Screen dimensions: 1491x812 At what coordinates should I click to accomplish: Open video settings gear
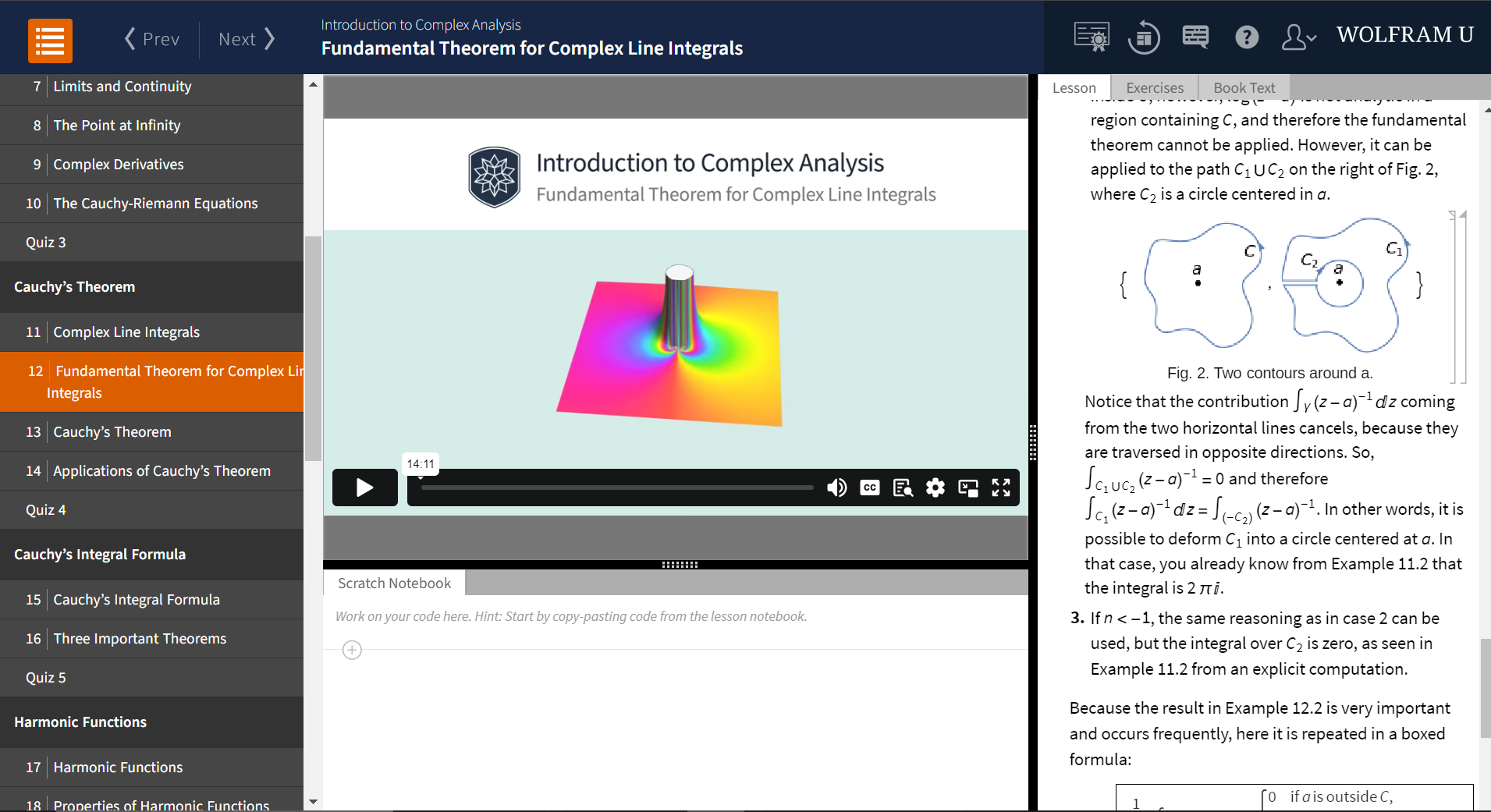[935, 488]
